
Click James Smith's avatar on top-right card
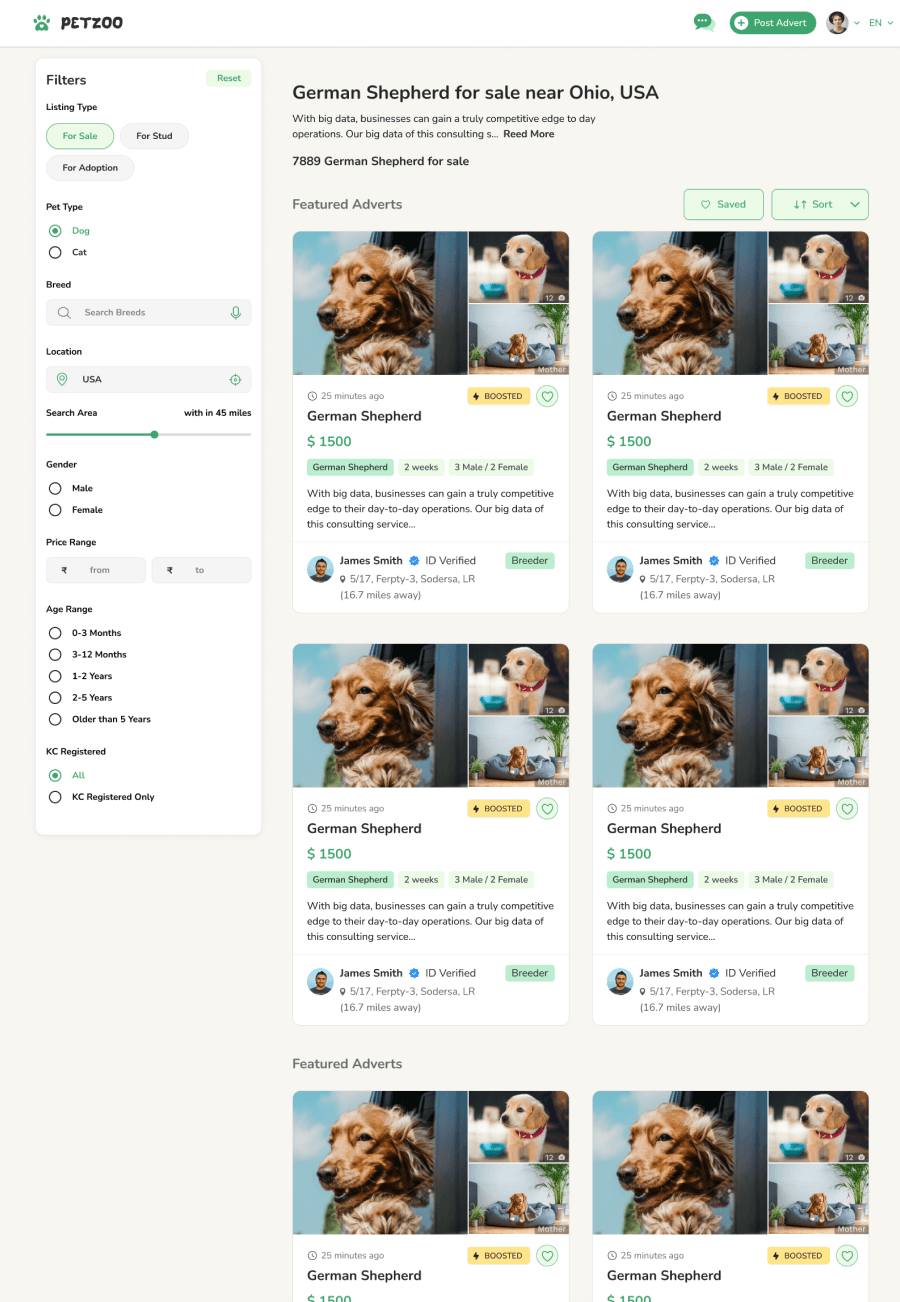(x=620, y=569)
